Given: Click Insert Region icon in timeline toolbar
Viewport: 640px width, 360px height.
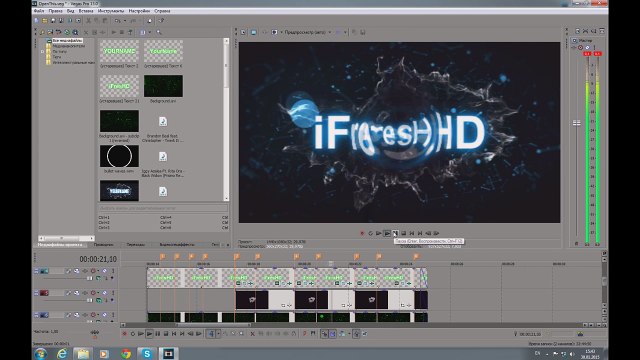Looking at the screenshot, I should tap(313, 333).
